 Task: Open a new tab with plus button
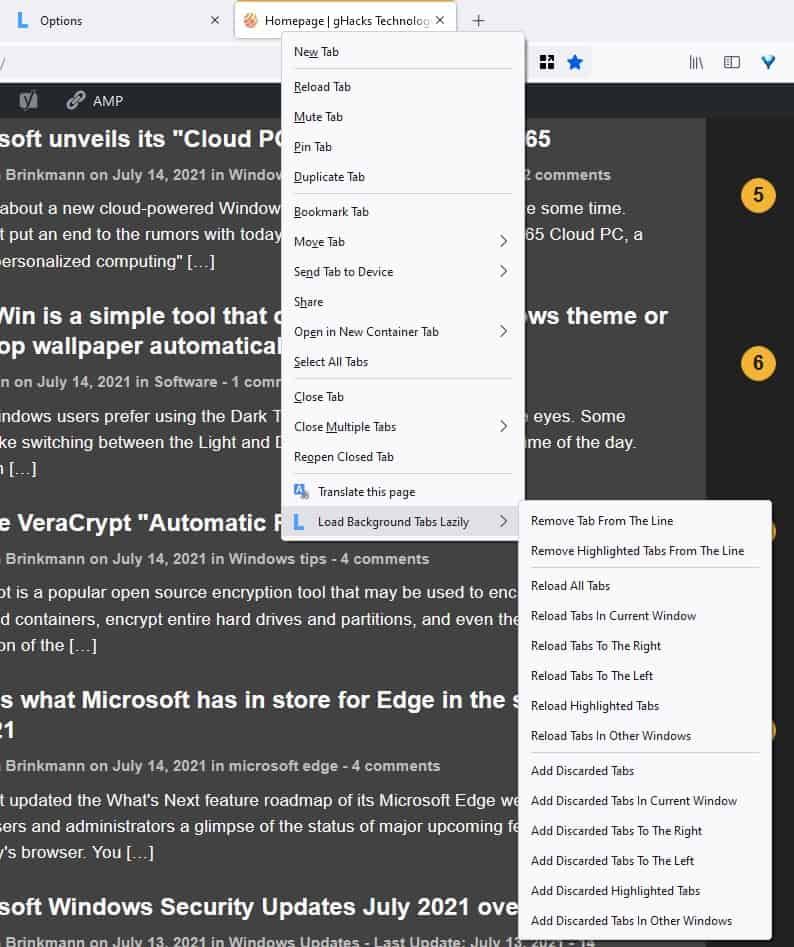[478, 21]
